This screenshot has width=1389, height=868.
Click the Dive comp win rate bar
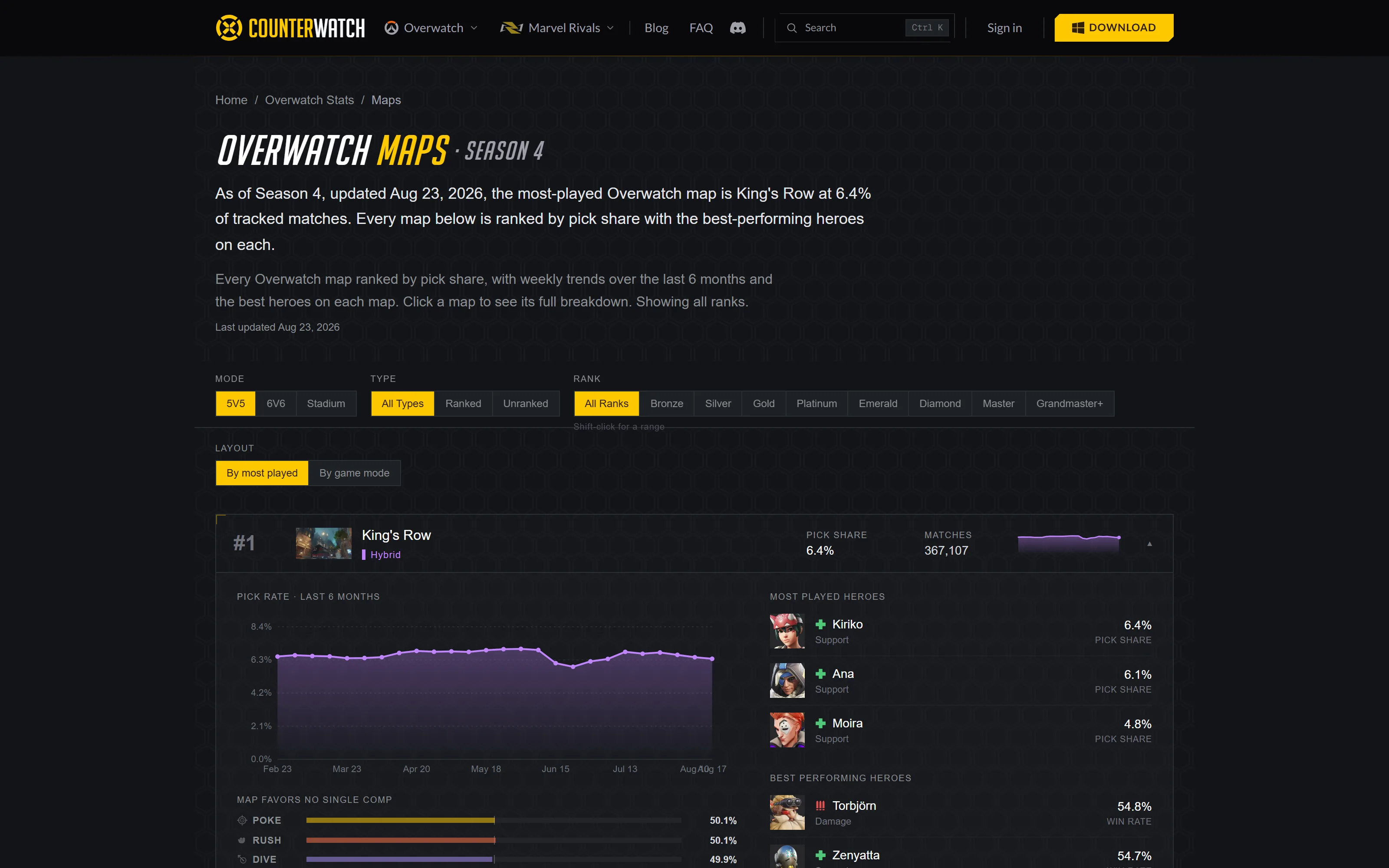[494, 859]
